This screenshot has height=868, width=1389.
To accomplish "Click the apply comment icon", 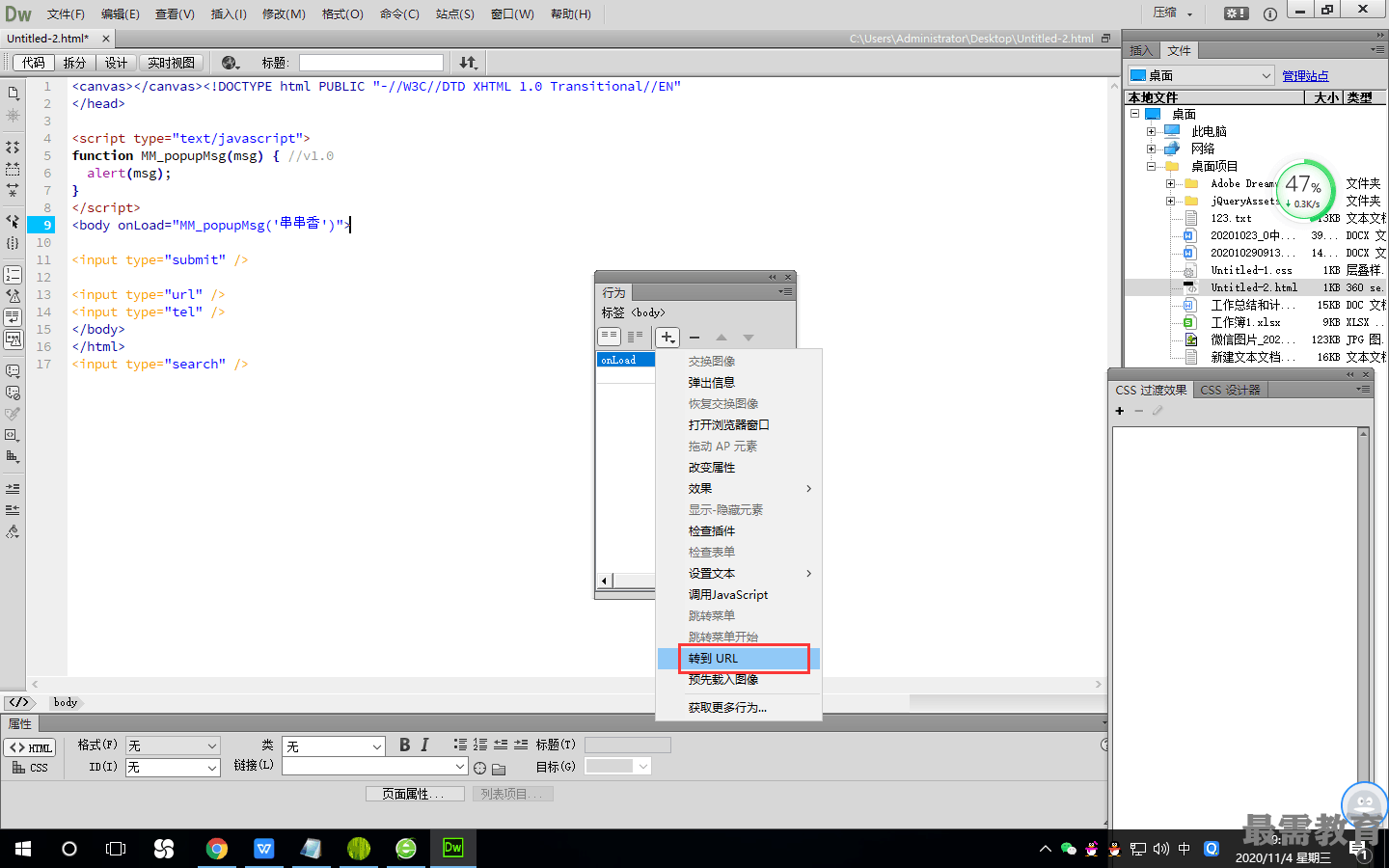I will tap(13, 371).
